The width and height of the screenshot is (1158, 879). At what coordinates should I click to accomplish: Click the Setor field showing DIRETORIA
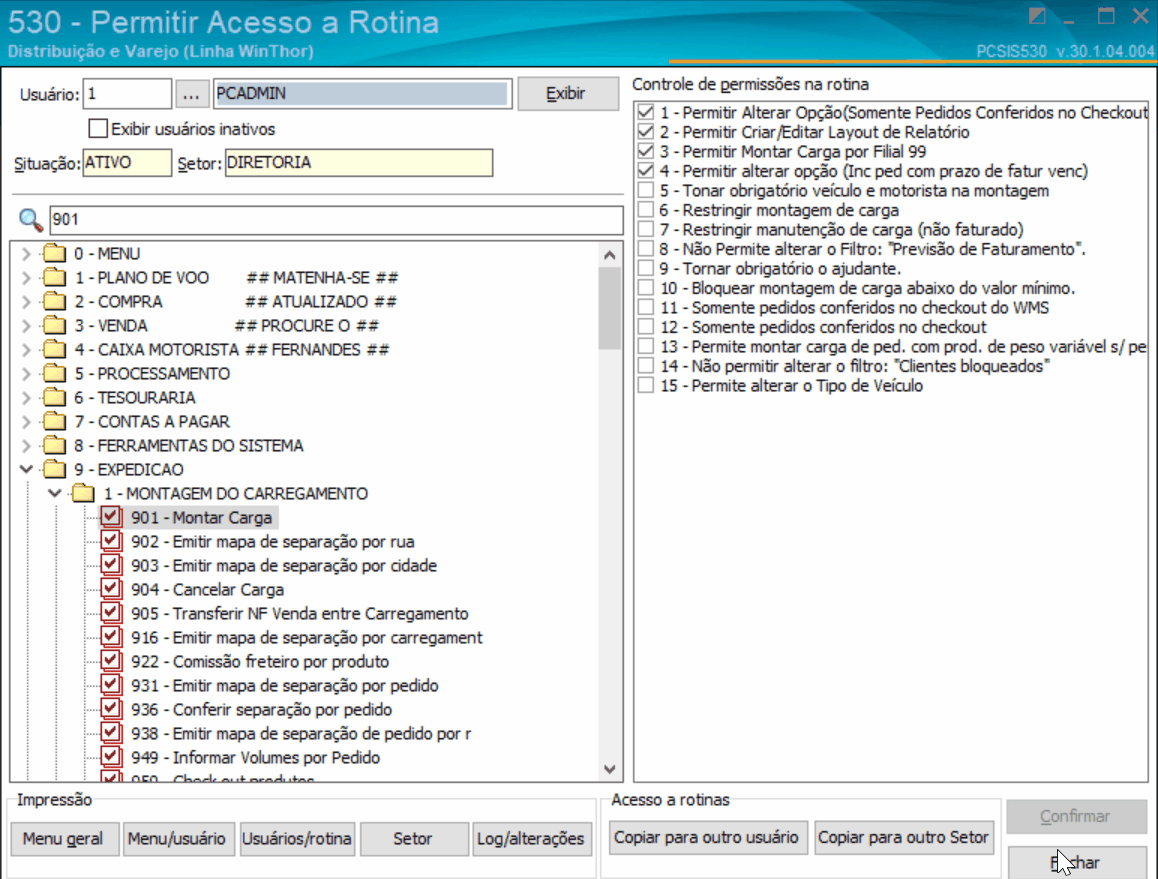359,163
